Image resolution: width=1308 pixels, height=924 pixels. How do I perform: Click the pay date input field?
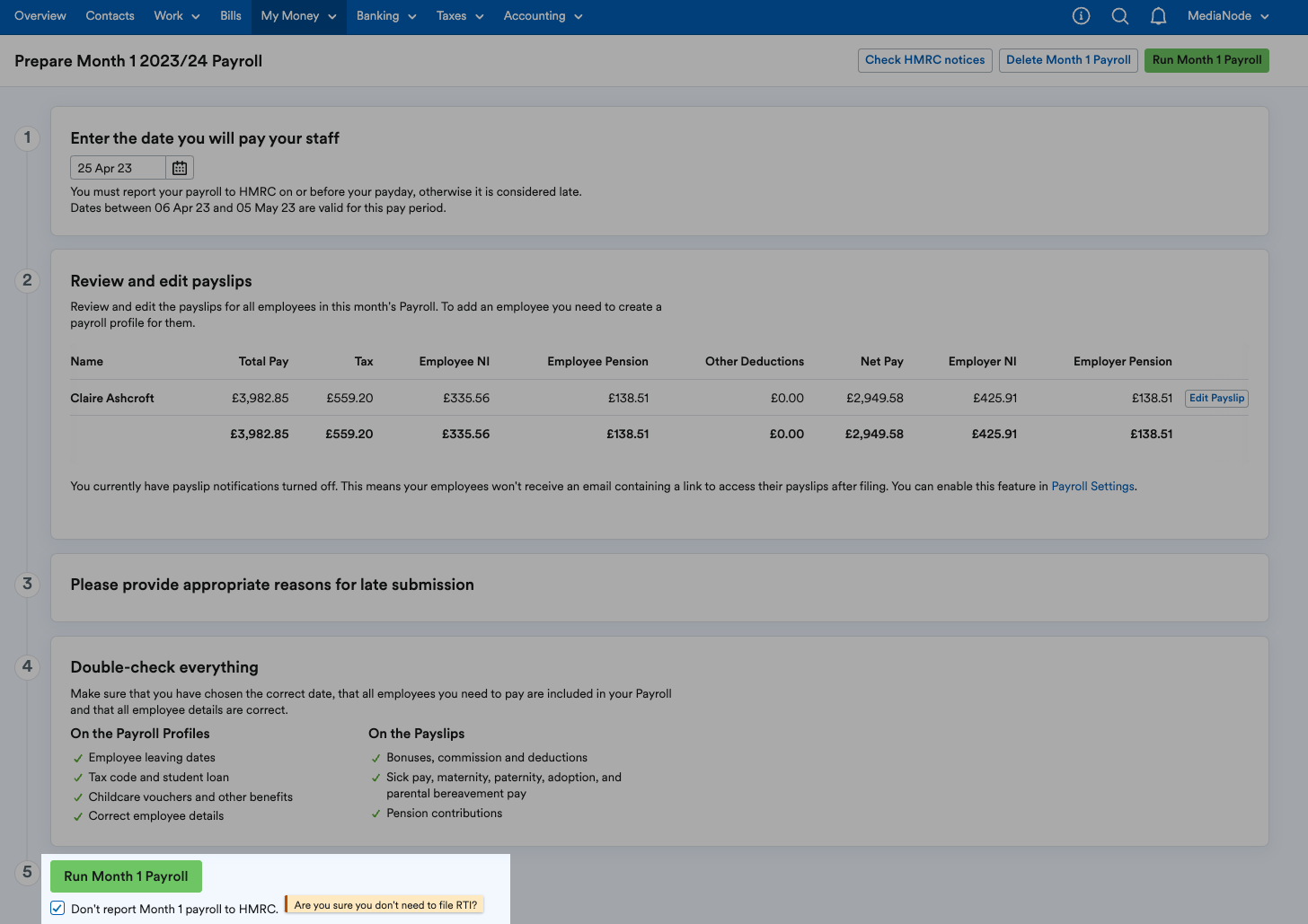click(118, 168)
